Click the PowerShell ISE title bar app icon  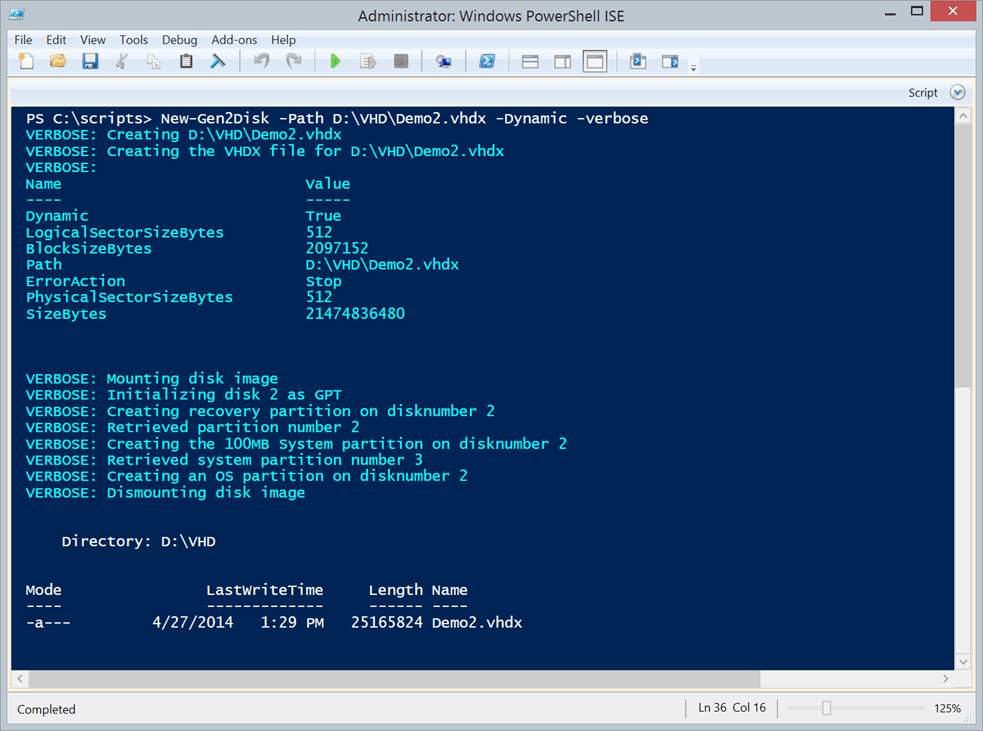coord(17,14)
